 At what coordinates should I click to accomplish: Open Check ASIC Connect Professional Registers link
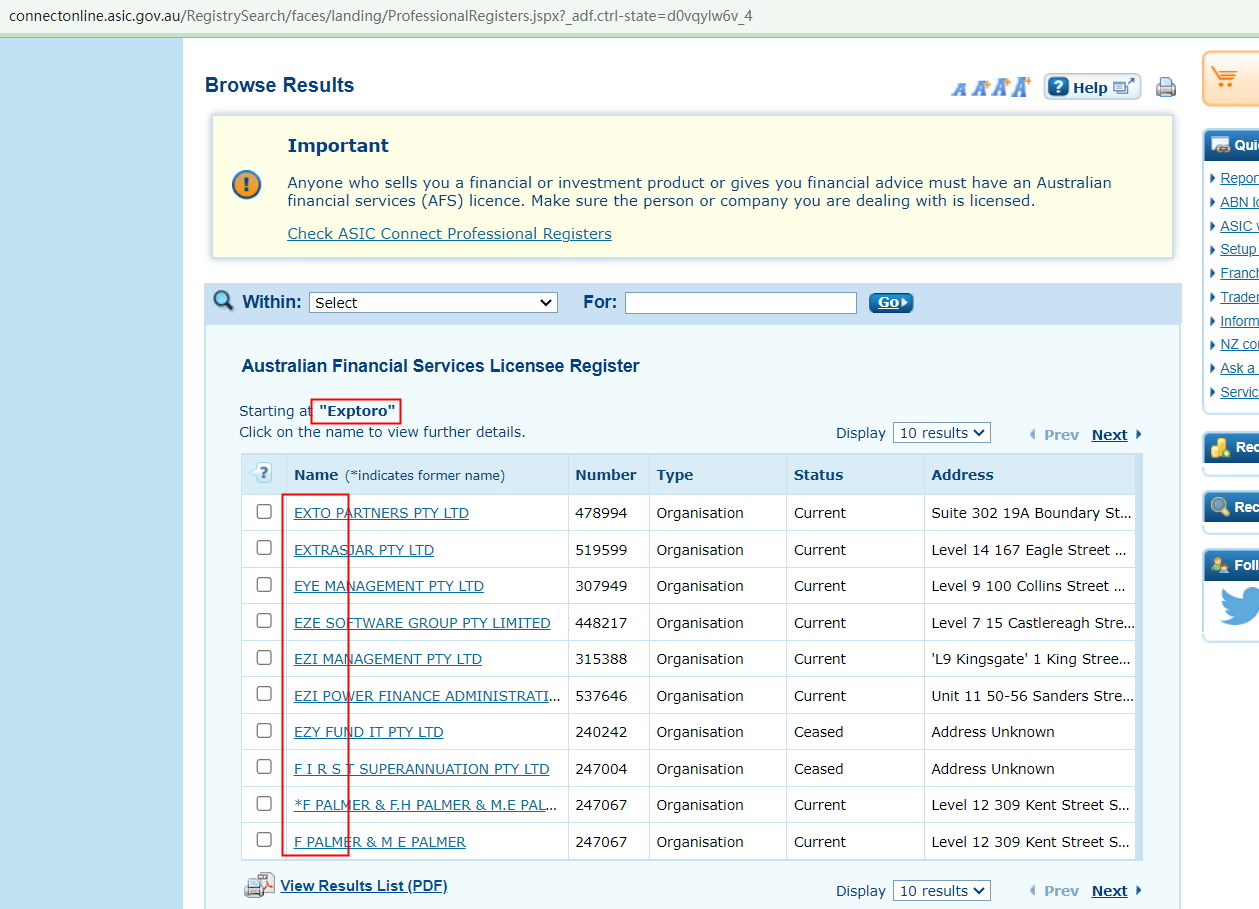click(x=449, y=234)
